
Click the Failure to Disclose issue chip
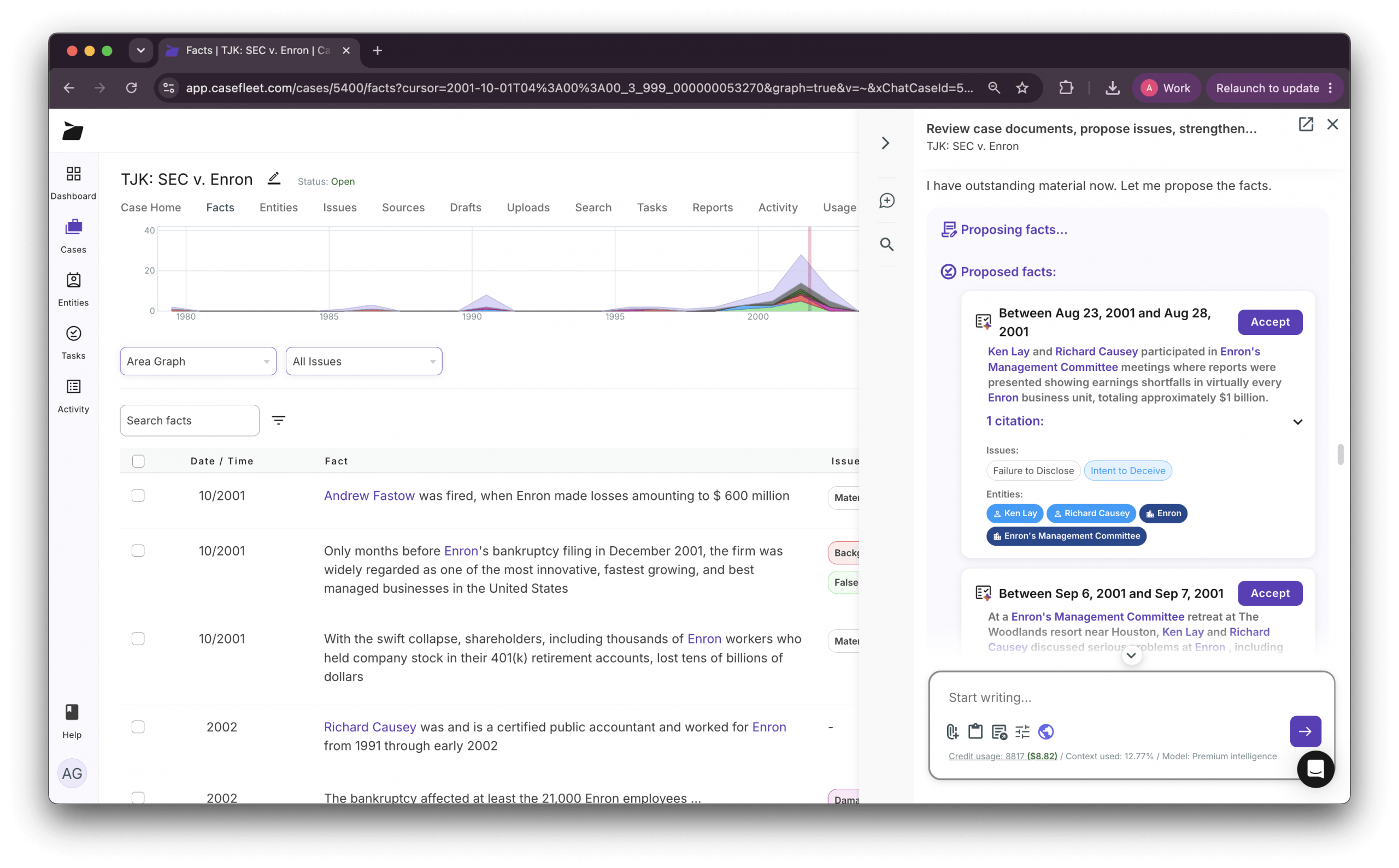[x=1033, y=471]
